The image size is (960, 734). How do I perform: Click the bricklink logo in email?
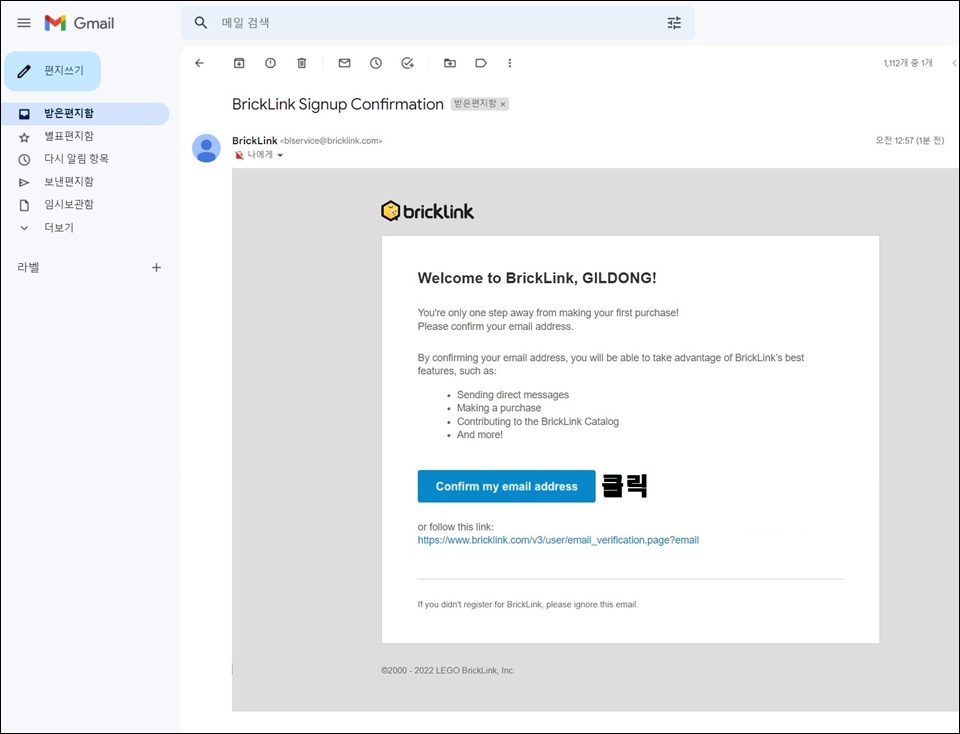[x=427, y=211]
